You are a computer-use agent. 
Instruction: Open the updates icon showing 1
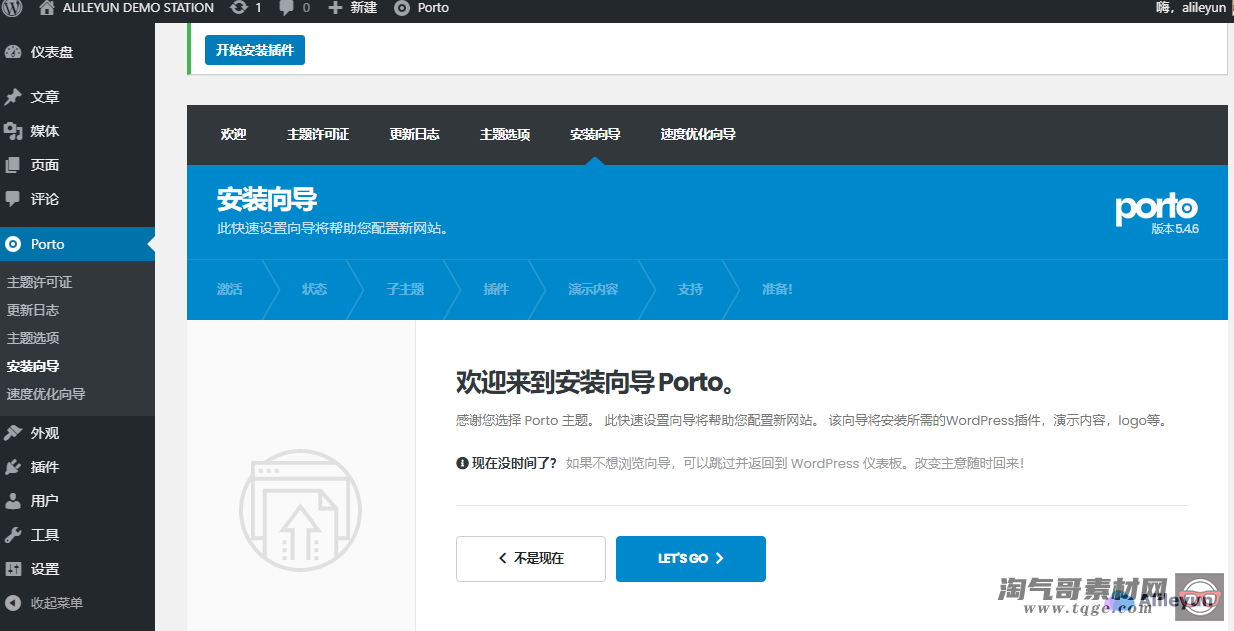point(238,8)
